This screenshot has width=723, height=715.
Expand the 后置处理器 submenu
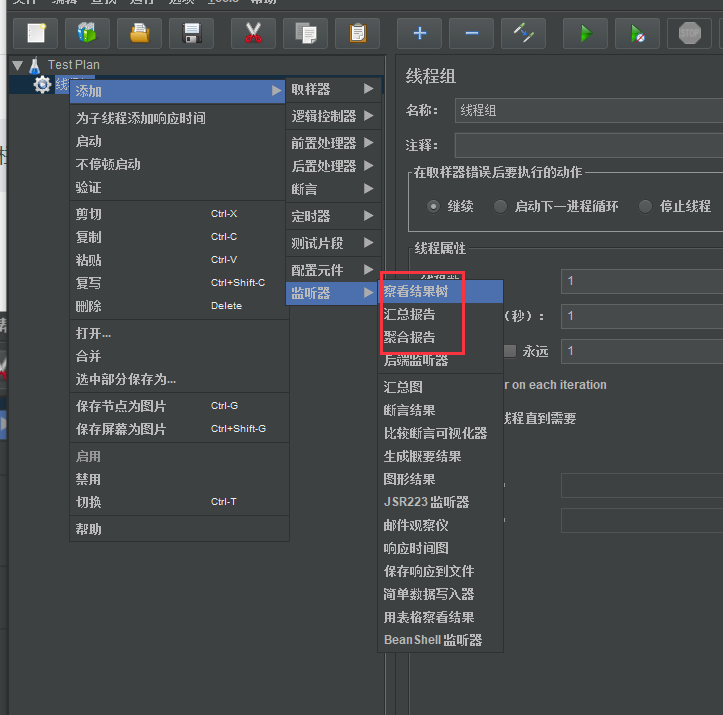tap(333, 166)
